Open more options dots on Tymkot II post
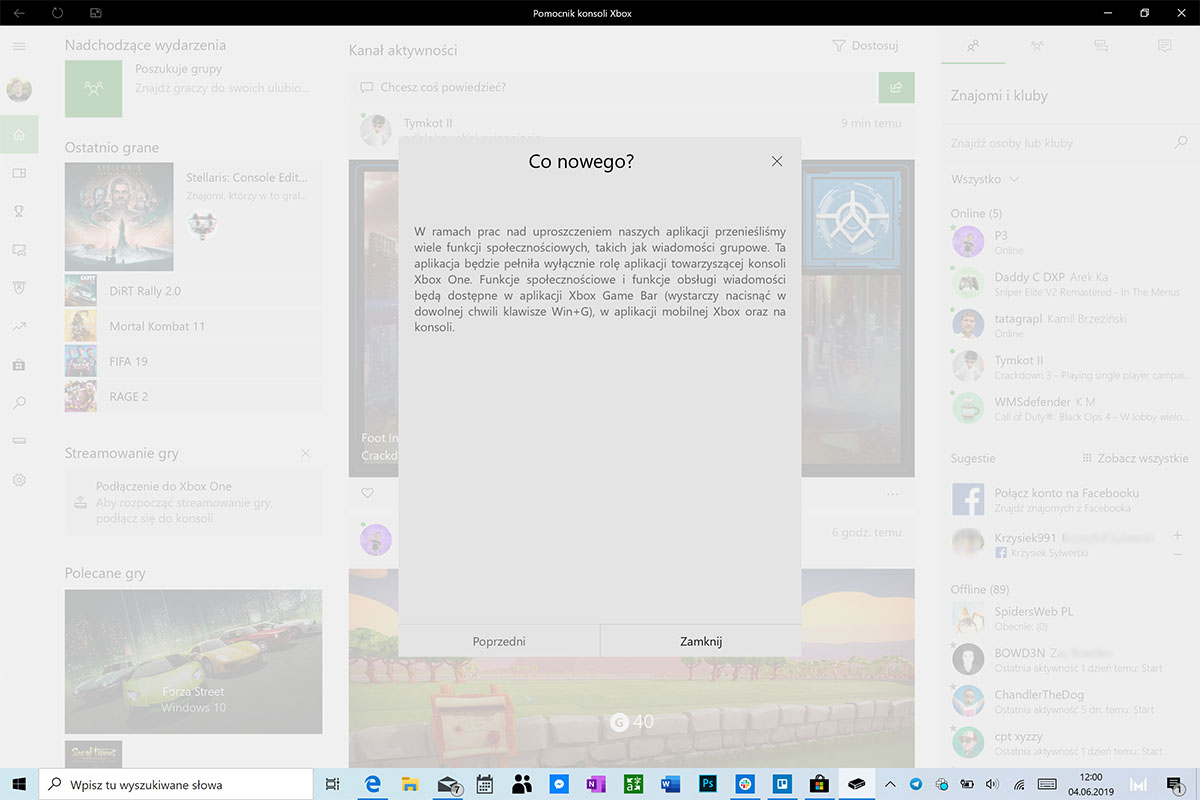This screenshot has width=1200, height=800. tap(893, 494)
